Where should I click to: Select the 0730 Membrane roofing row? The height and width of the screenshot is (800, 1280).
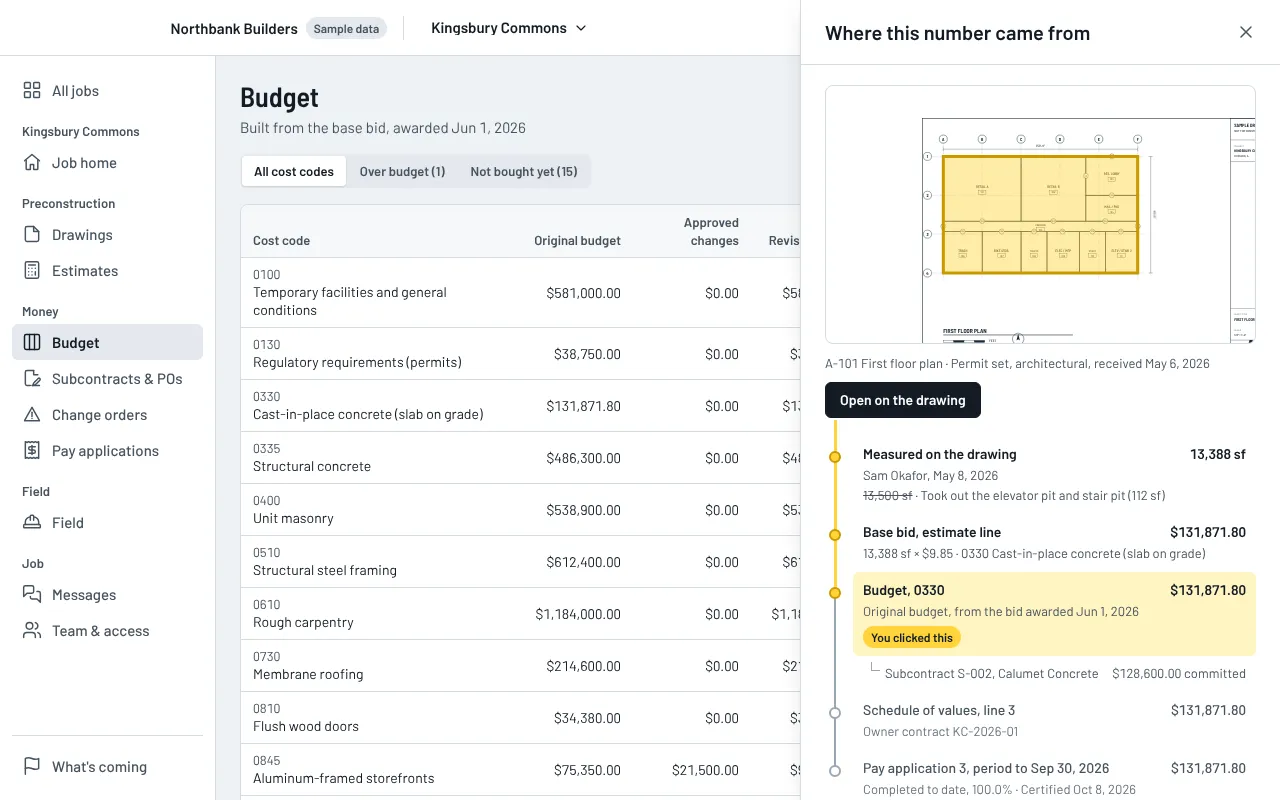[x=520, y=666]
